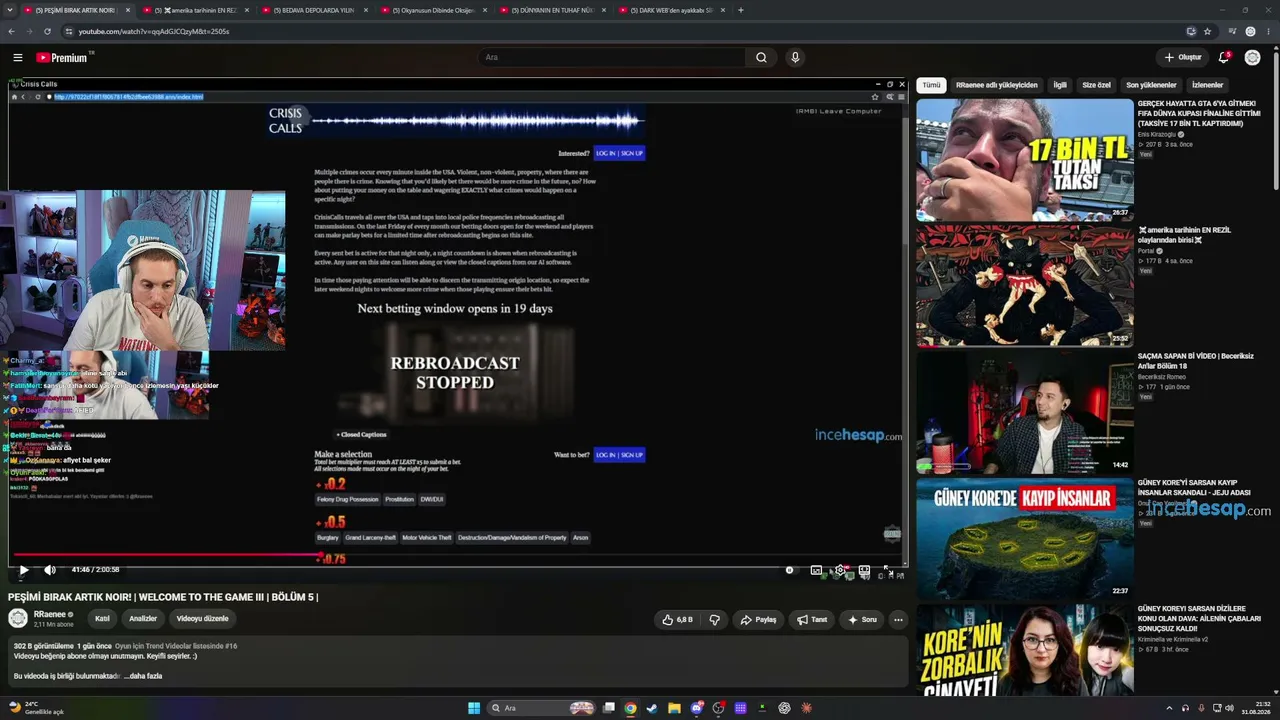The image size is (1280, 720).
Task: Open ChatGPT from the taskbar
Action: point(784,708)
